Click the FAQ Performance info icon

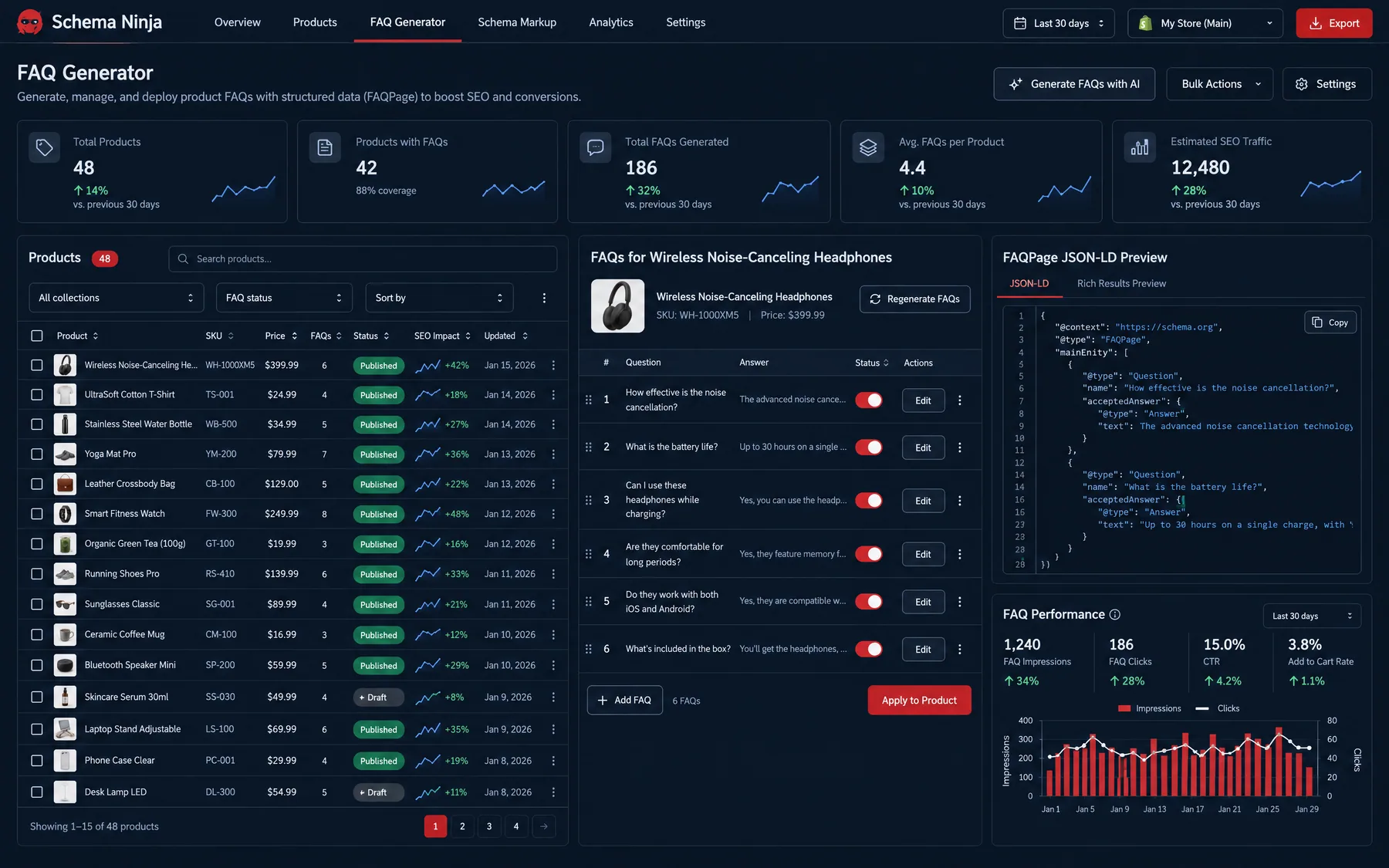1114,614
